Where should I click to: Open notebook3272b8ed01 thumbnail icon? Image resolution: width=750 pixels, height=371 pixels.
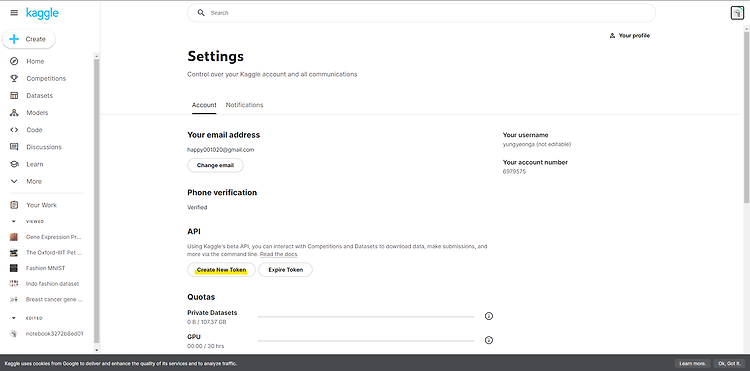pyautogui.click(x=14, y=334)
